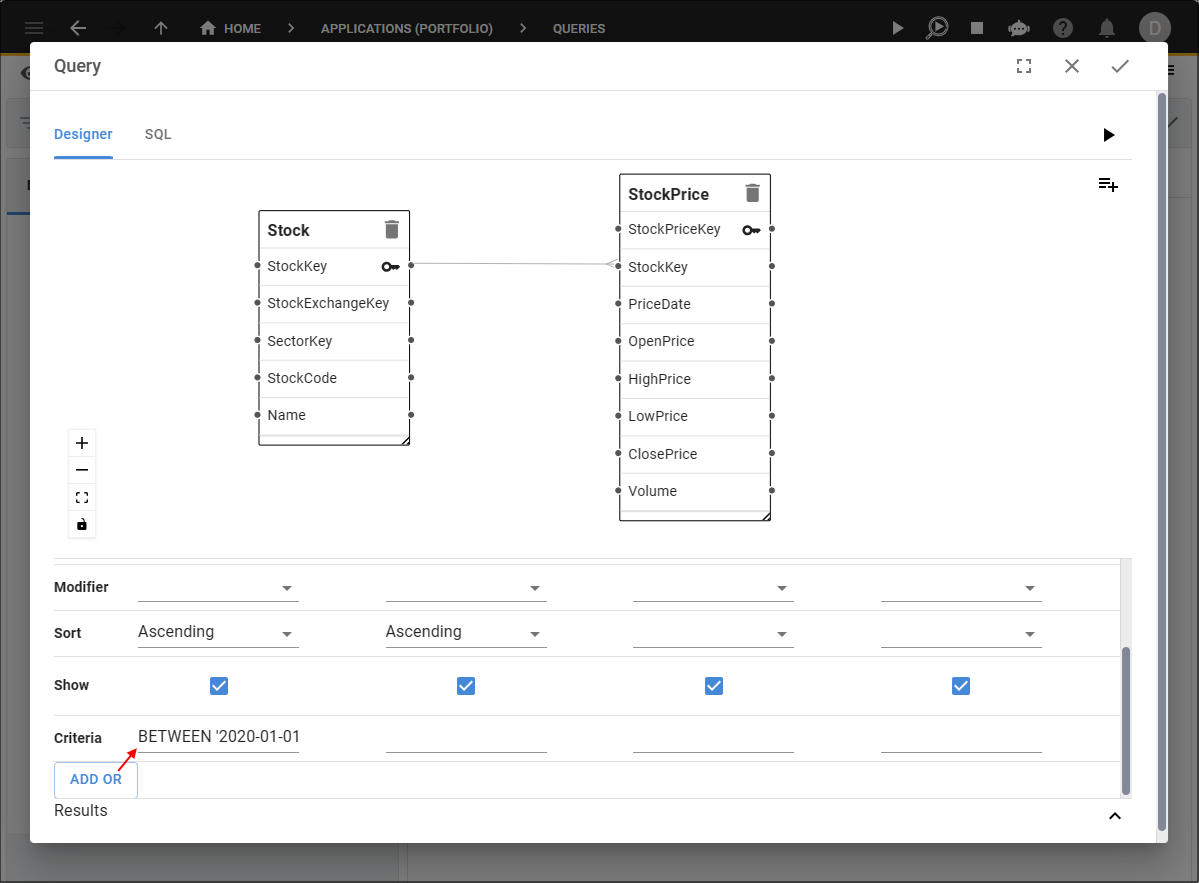
Task: Edit the BETWEEN '2020-01-01 criteria field
Action: click(x=218, y=737)
